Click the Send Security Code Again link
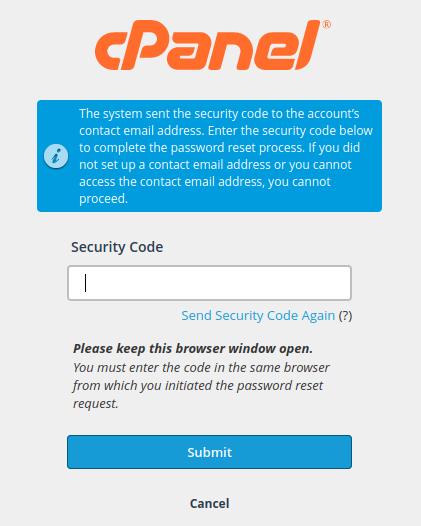Image resolution: width=421 pixels, height=526 pixels. [x=258, y=316]
